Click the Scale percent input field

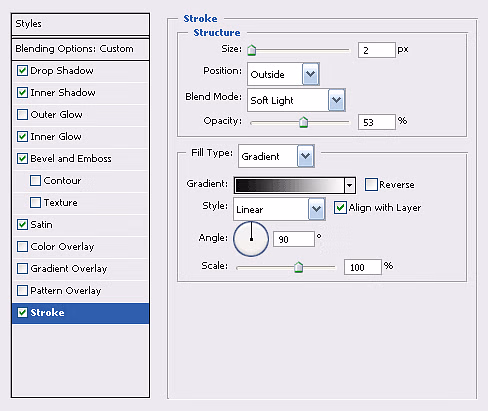[x=363, y=267]
